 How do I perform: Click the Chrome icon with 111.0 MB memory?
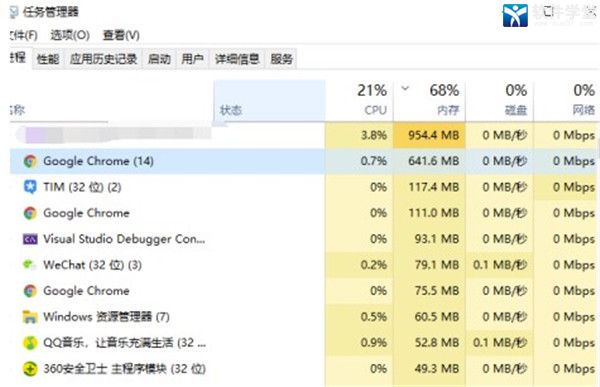(x=30, y=213)
